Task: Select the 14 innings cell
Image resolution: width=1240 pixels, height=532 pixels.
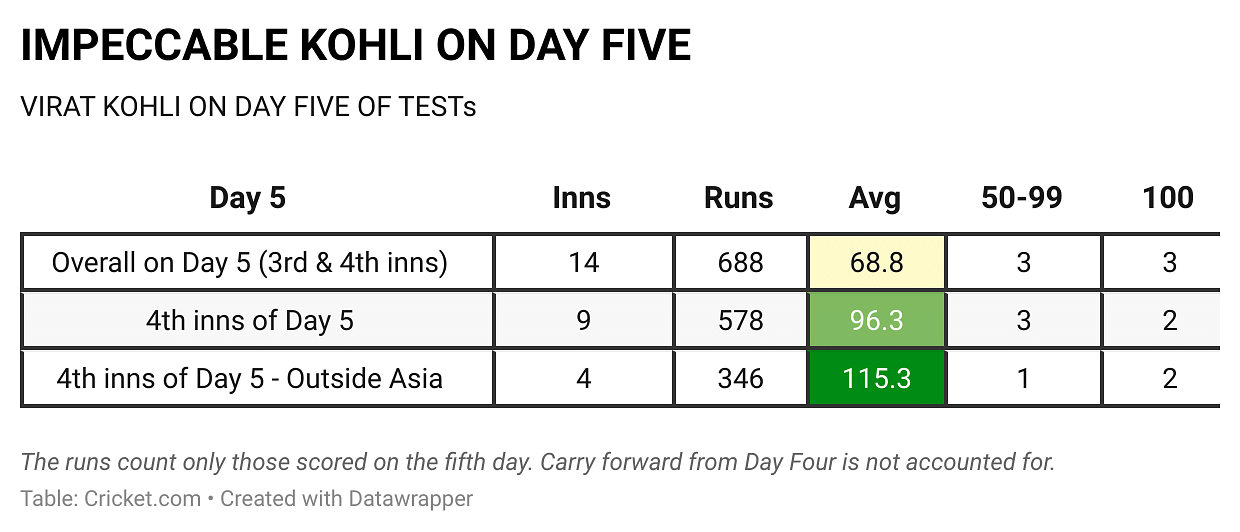Action: tap(583, 263)
